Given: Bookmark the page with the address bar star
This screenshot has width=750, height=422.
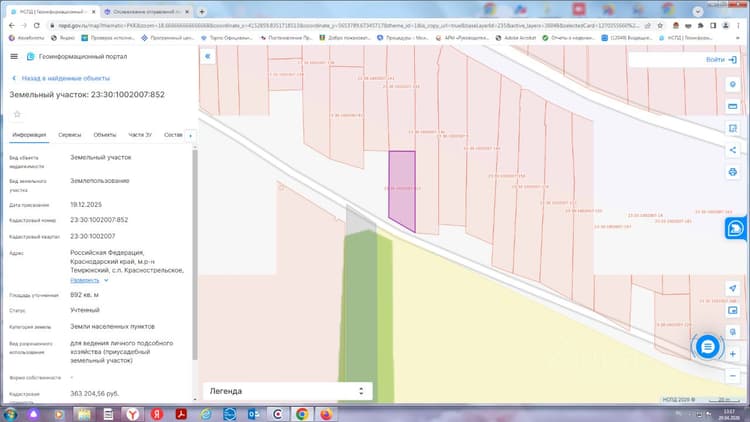Looking at the screenshot, I should point(660,25).
